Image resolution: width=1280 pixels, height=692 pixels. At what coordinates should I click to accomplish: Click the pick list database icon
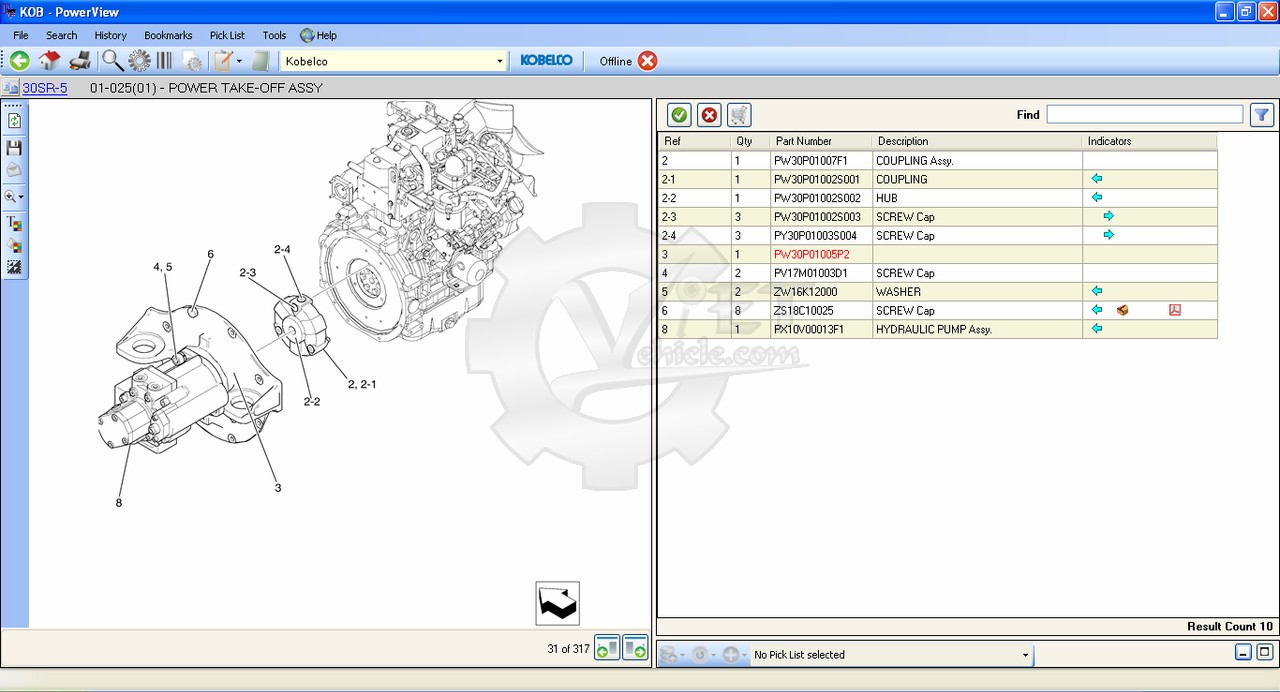click(669, 655)
